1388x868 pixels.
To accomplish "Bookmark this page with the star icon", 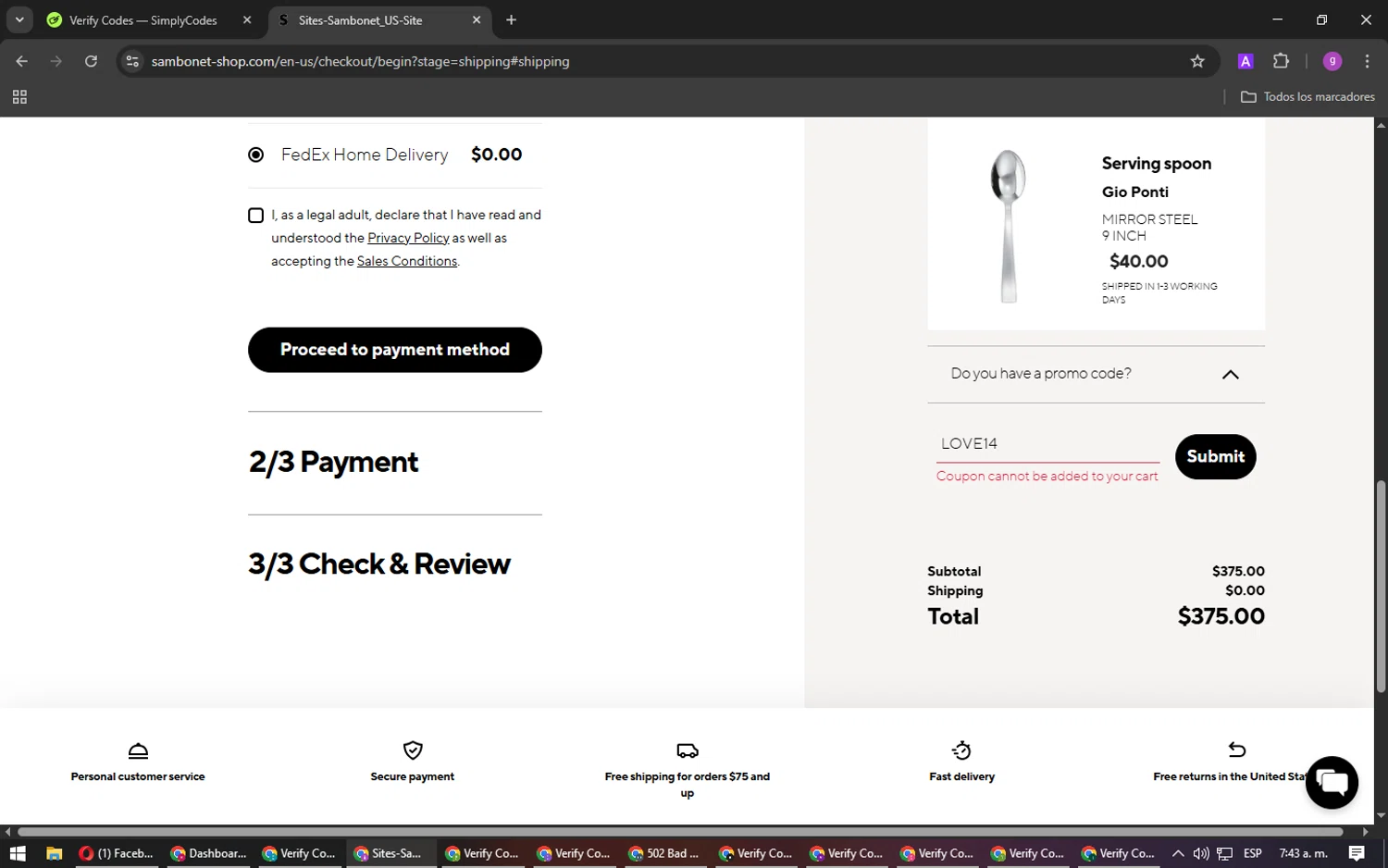I will tap(1197, 61).
